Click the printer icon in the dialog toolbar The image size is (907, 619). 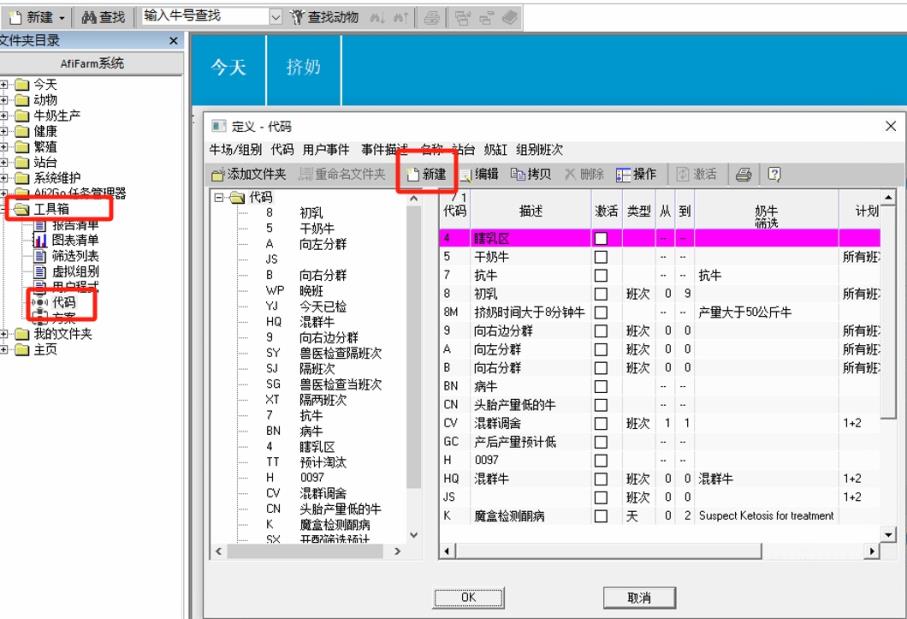[x=743, y=174]
